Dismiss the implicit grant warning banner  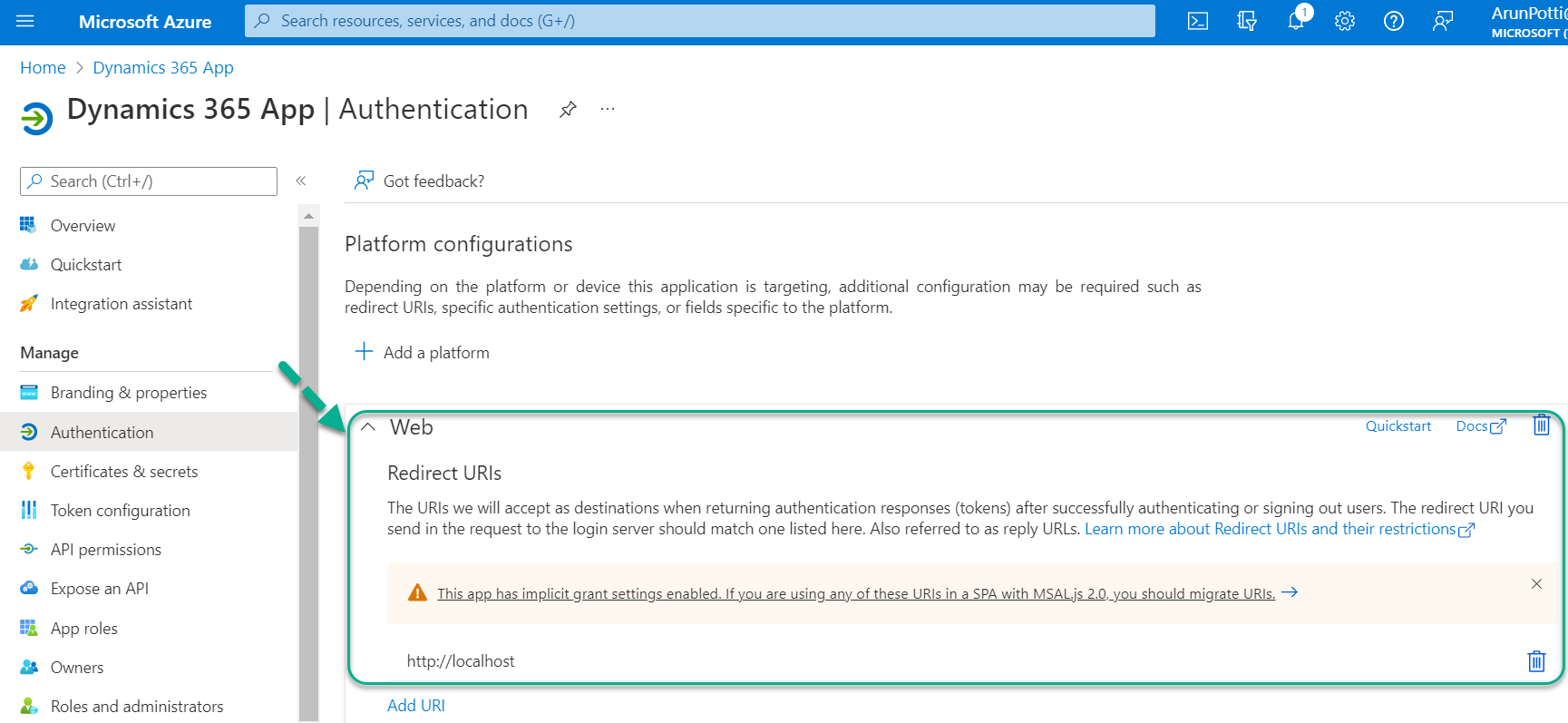coord(1536,583)
